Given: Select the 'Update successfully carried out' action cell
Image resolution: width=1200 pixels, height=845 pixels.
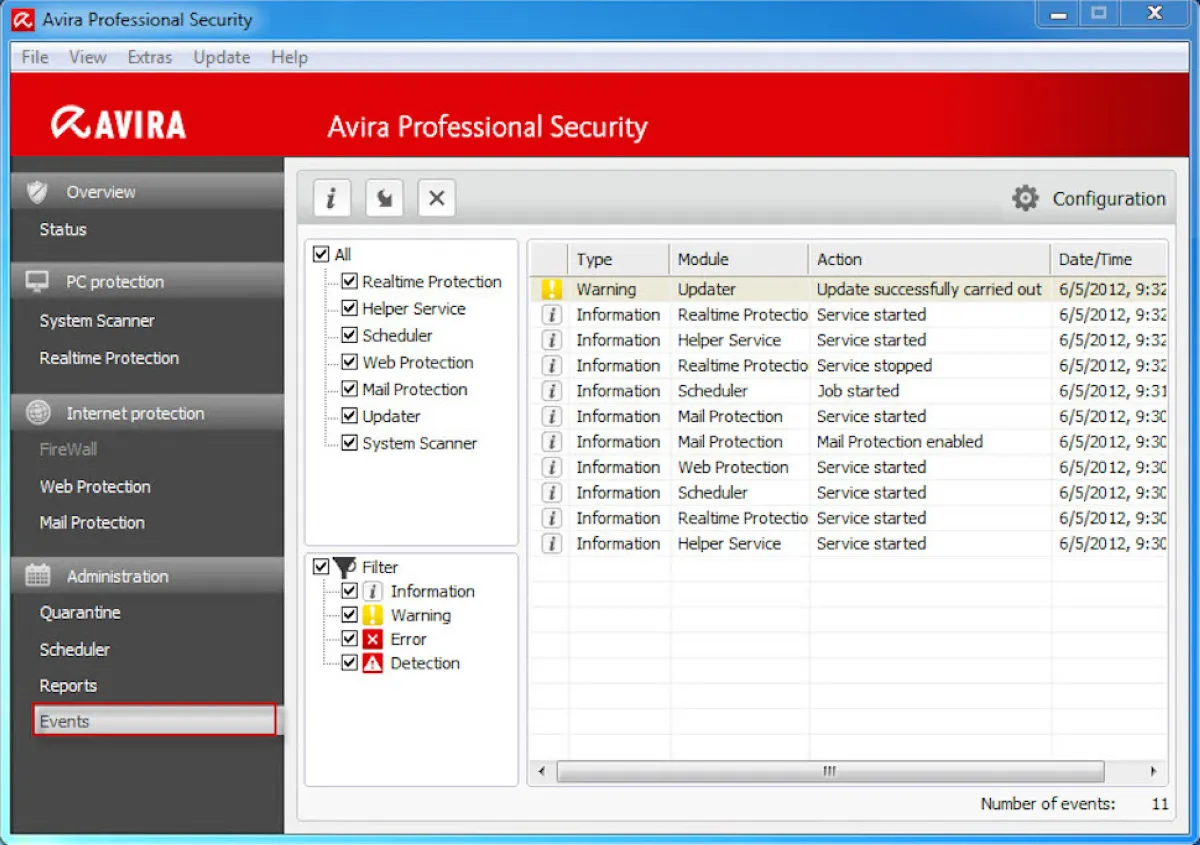Looking at the screenshot, I should click(x=929, y=289).
